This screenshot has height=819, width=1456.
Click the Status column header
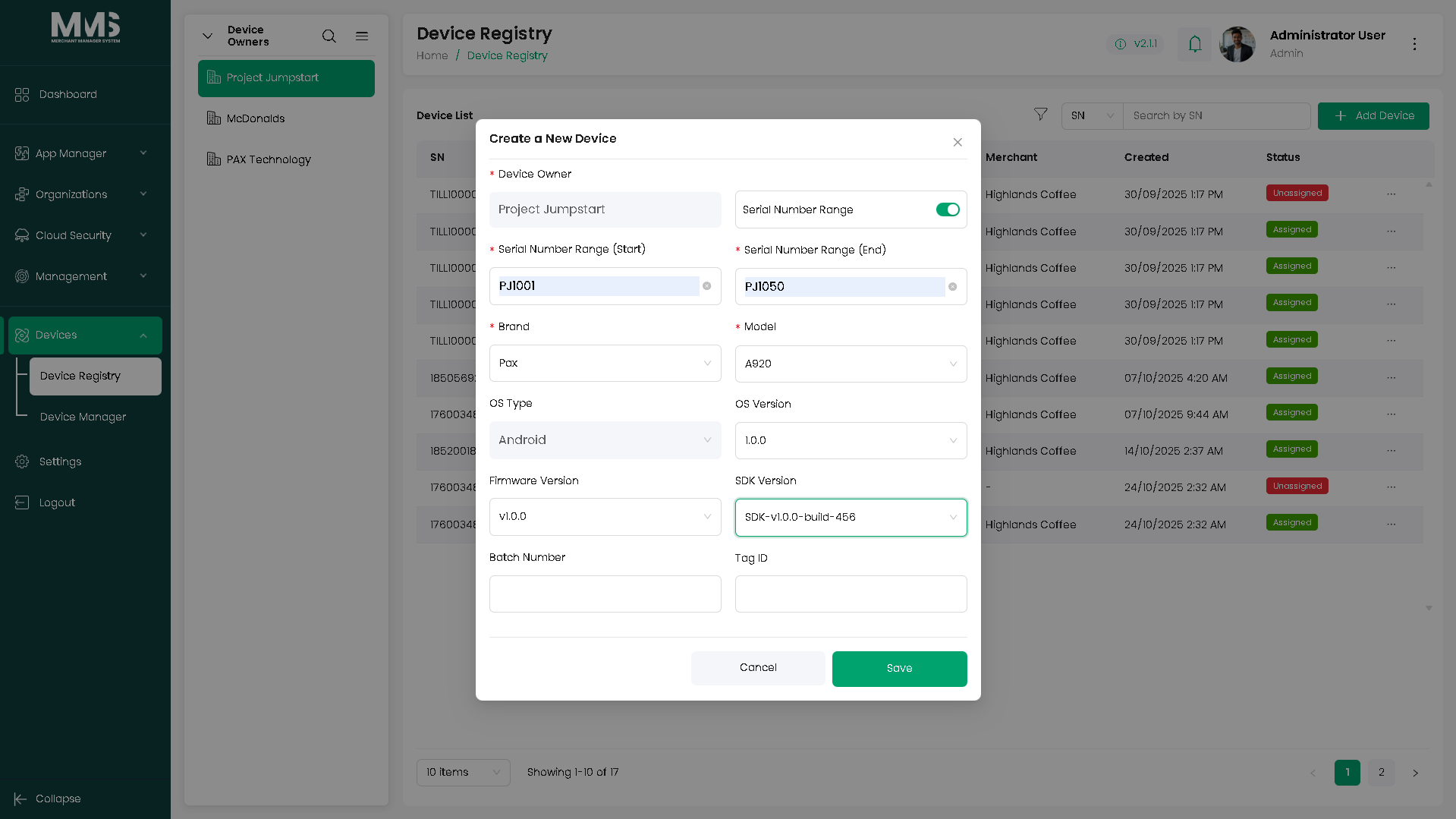(1283, 157)
